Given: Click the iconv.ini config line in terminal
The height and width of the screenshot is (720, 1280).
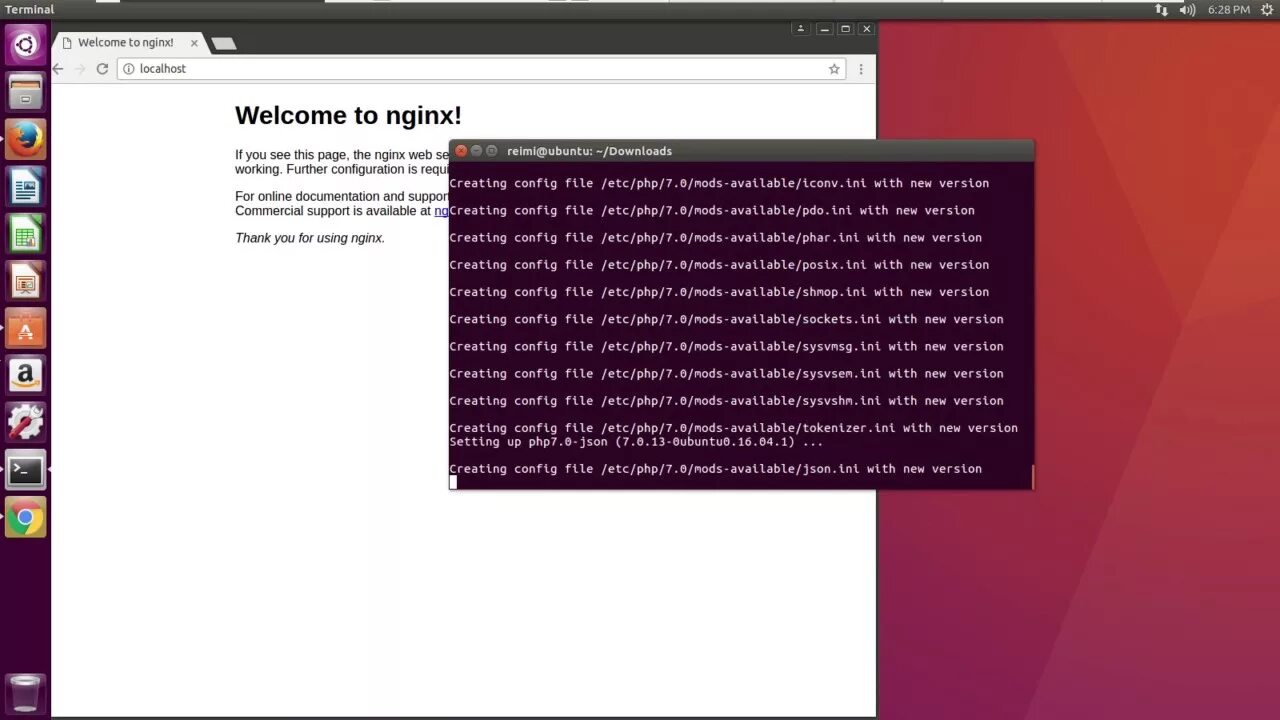Looking at the screenshot, I should (x=719, y=183).
